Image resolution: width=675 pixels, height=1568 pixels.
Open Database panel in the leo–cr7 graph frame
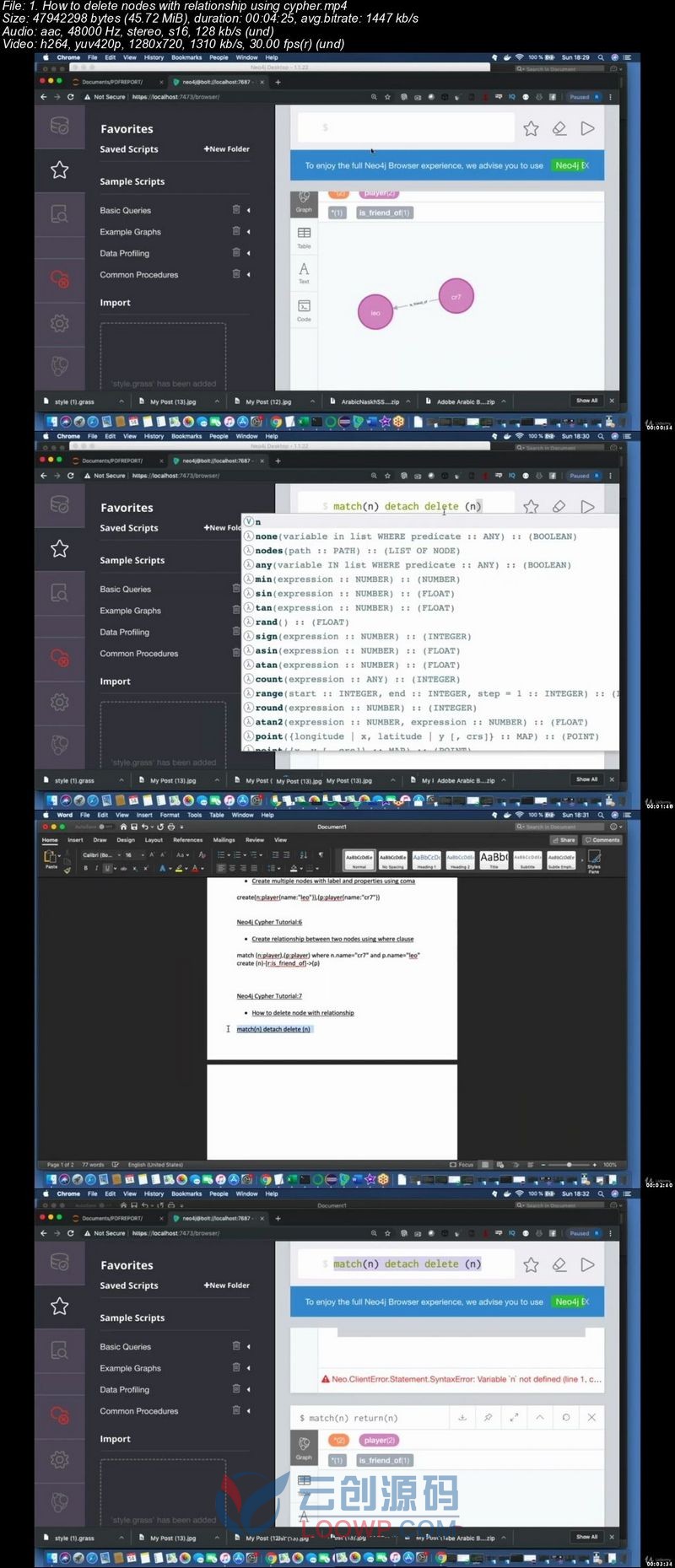click(x=60, y=127)
